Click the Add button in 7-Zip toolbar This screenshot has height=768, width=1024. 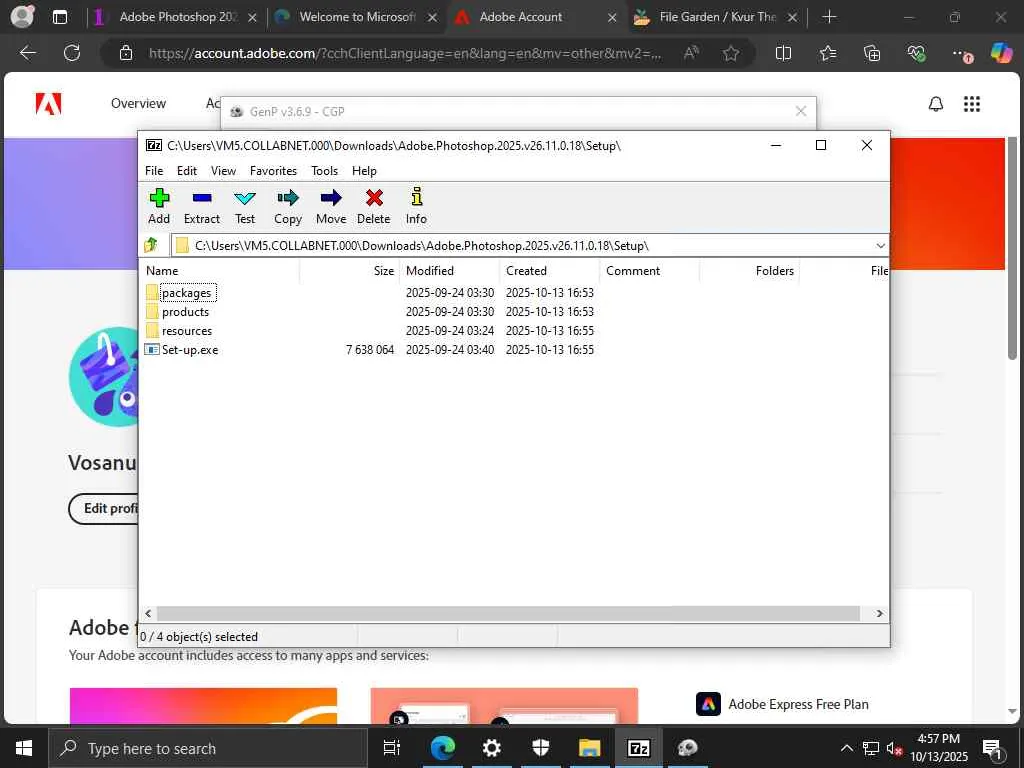tap(159, 206)
